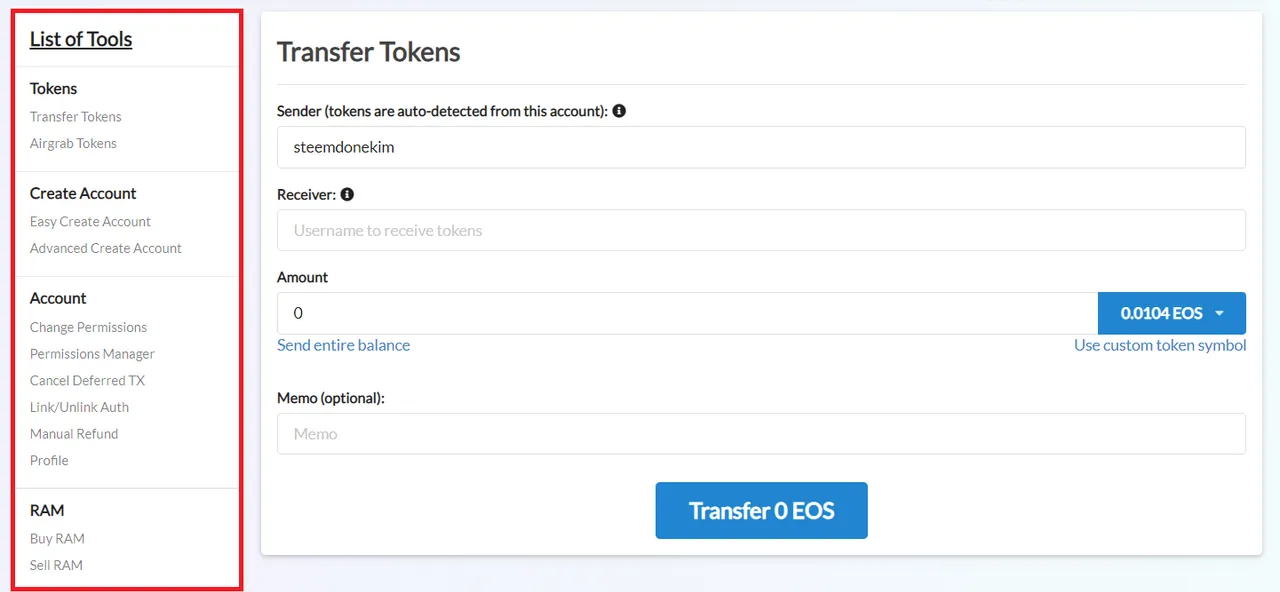Click into the Memo input field
The width and height of the screenshot is (1280, 592).
761,434
